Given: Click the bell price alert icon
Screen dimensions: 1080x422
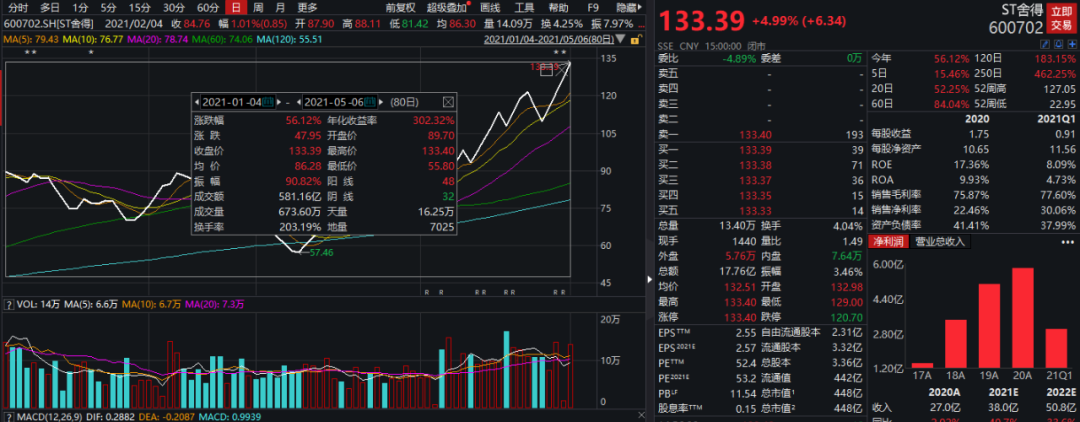Looking at the screenshot, I should 1058,45.
